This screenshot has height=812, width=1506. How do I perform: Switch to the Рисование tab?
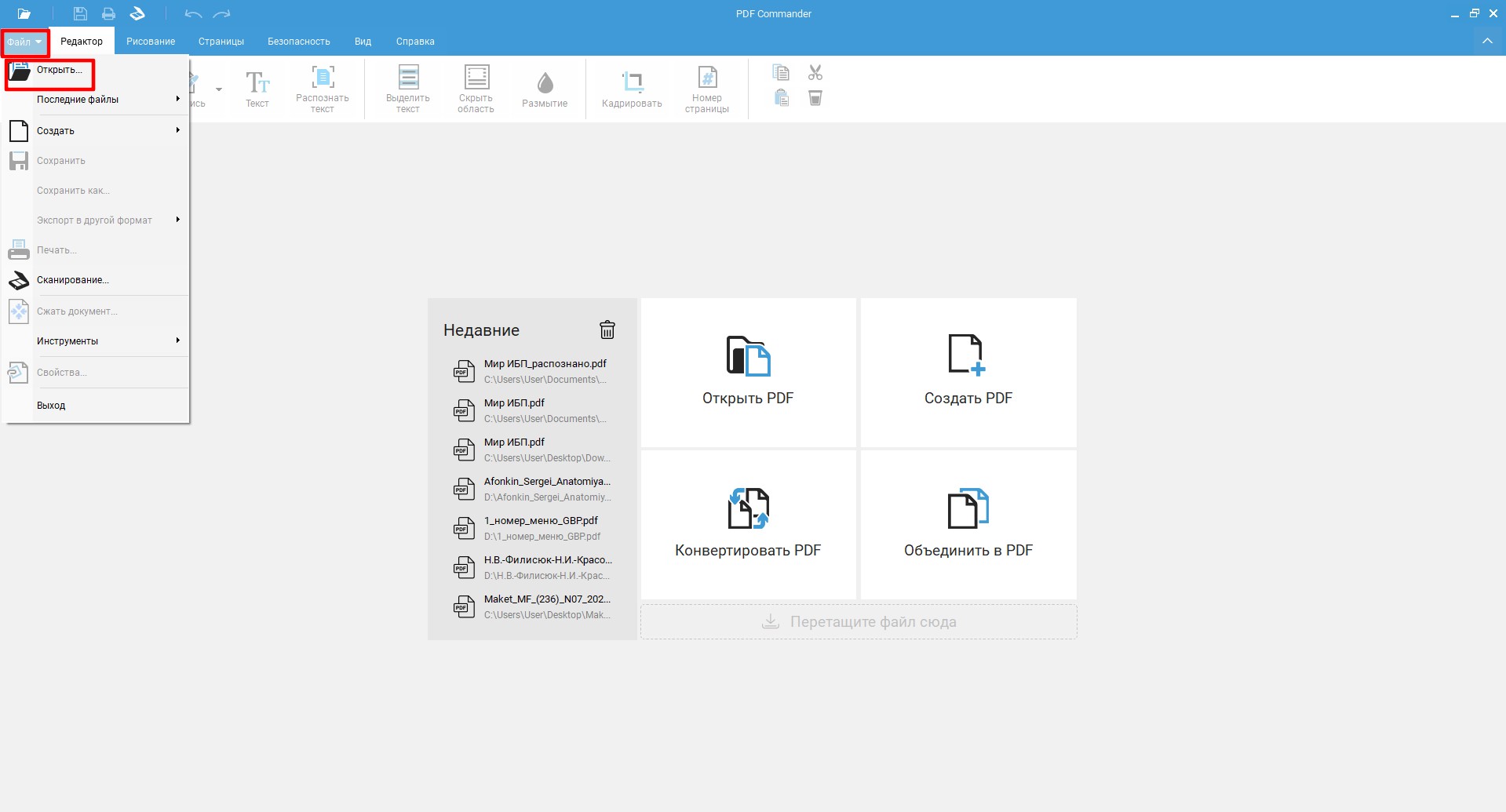(x=151, y=42)
